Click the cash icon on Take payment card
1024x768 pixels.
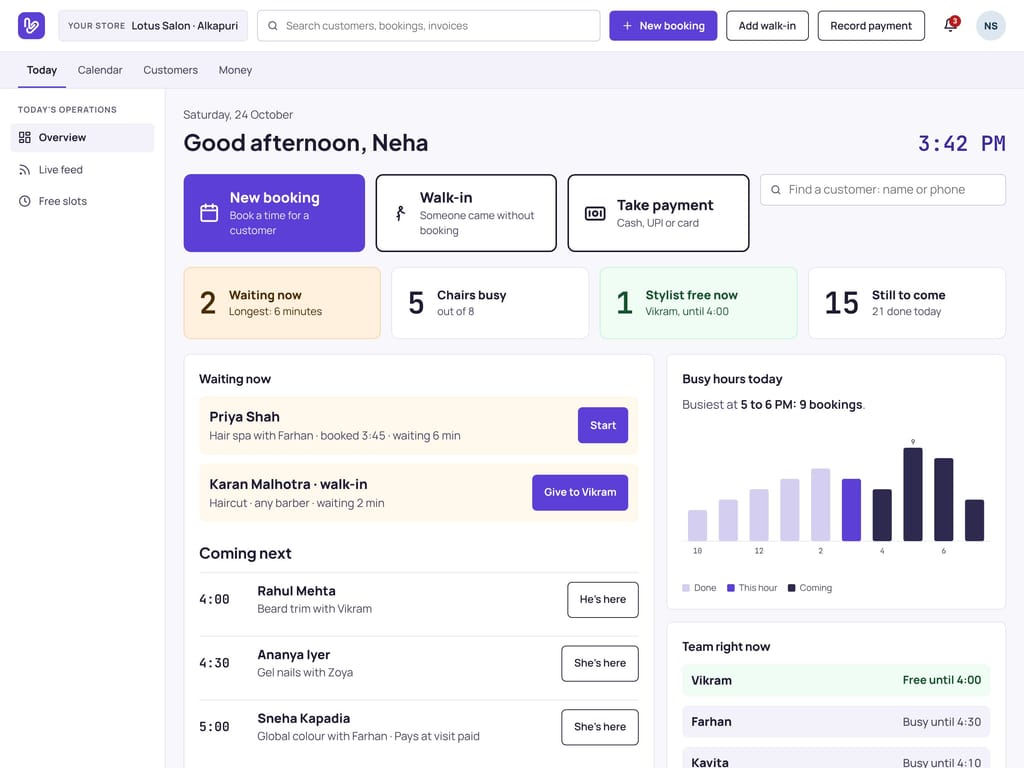(x=595, y=214)
